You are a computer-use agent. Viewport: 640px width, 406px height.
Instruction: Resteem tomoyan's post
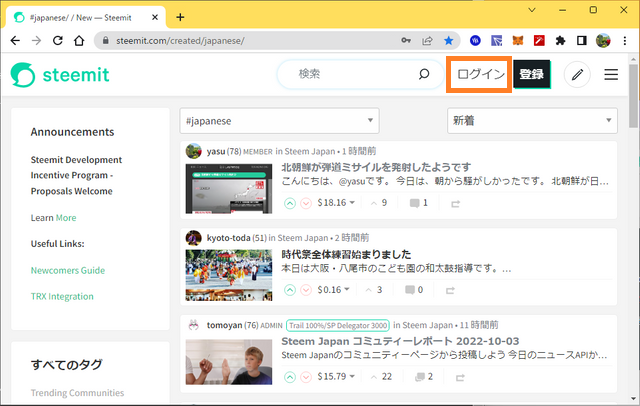coord(460,377)
